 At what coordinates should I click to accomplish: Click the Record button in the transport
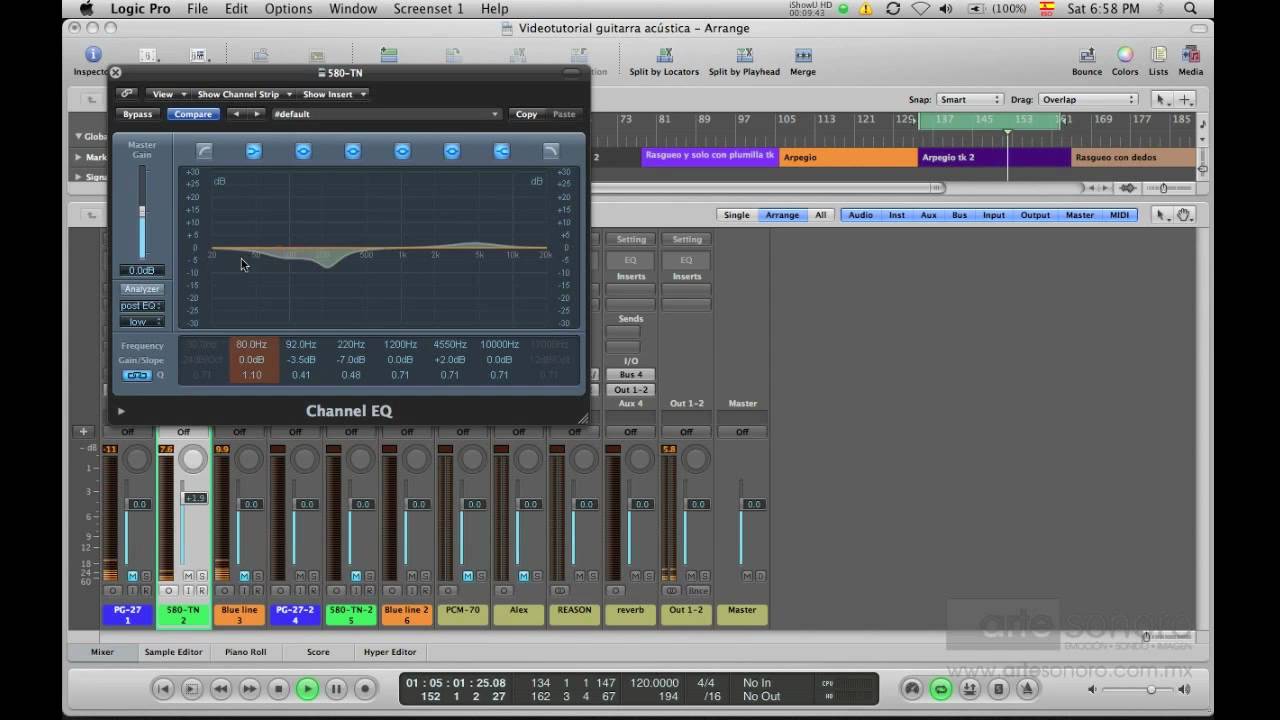click(x=365, y=688)
